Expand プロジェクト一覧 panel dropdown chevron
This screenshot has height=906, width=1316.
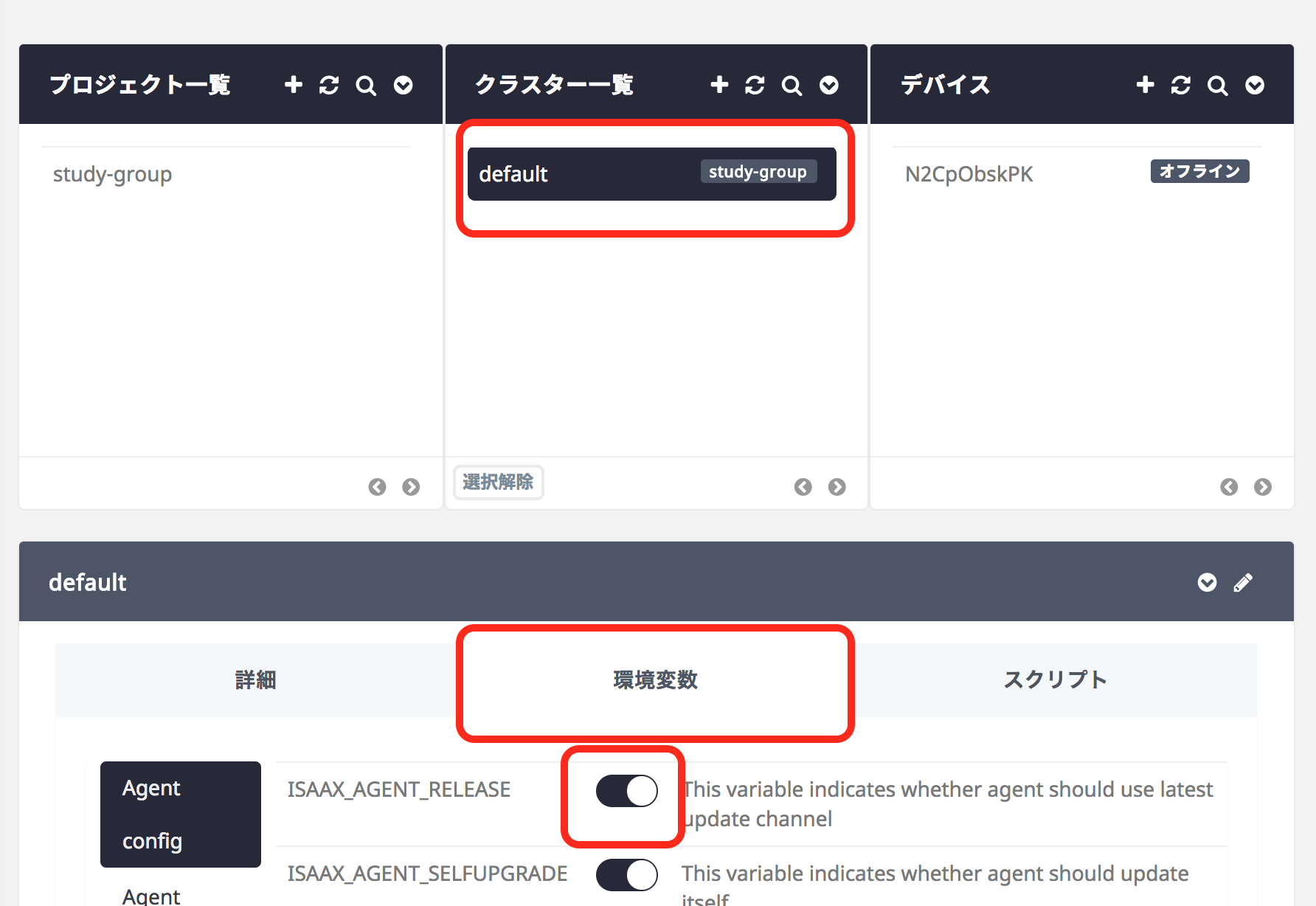coord(403,86)
